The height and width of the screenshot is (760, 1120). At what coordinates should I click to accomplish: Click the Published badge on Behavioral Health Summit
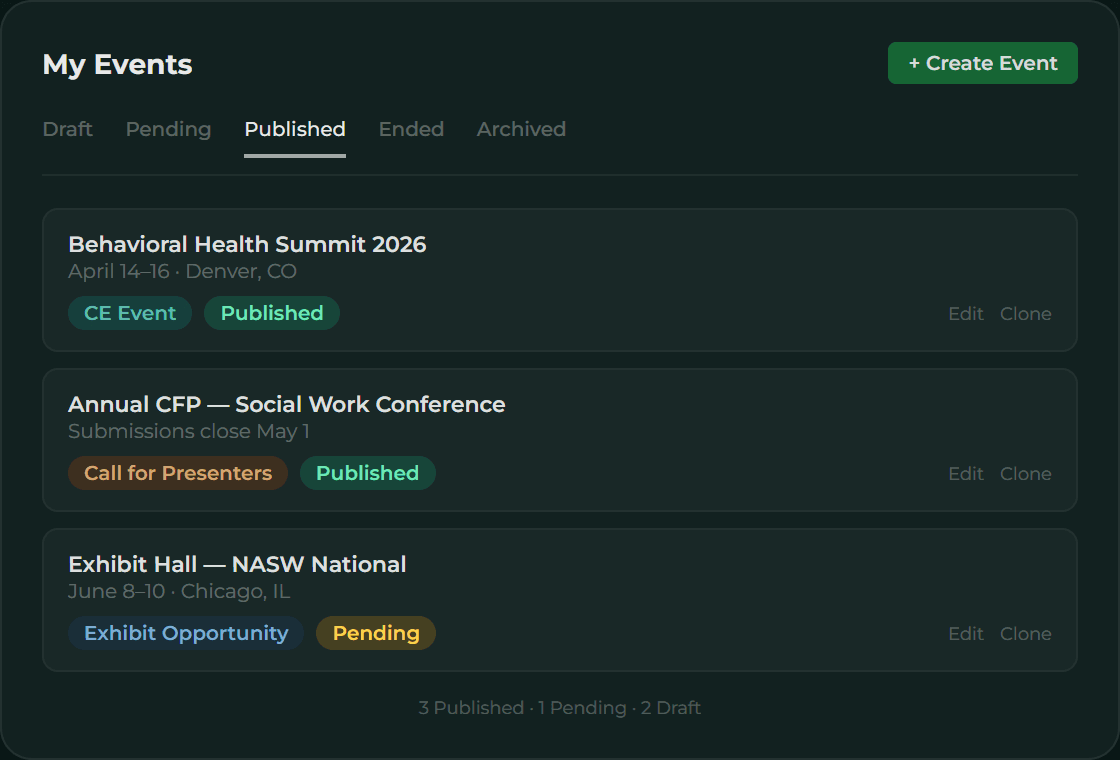(271, 313)
